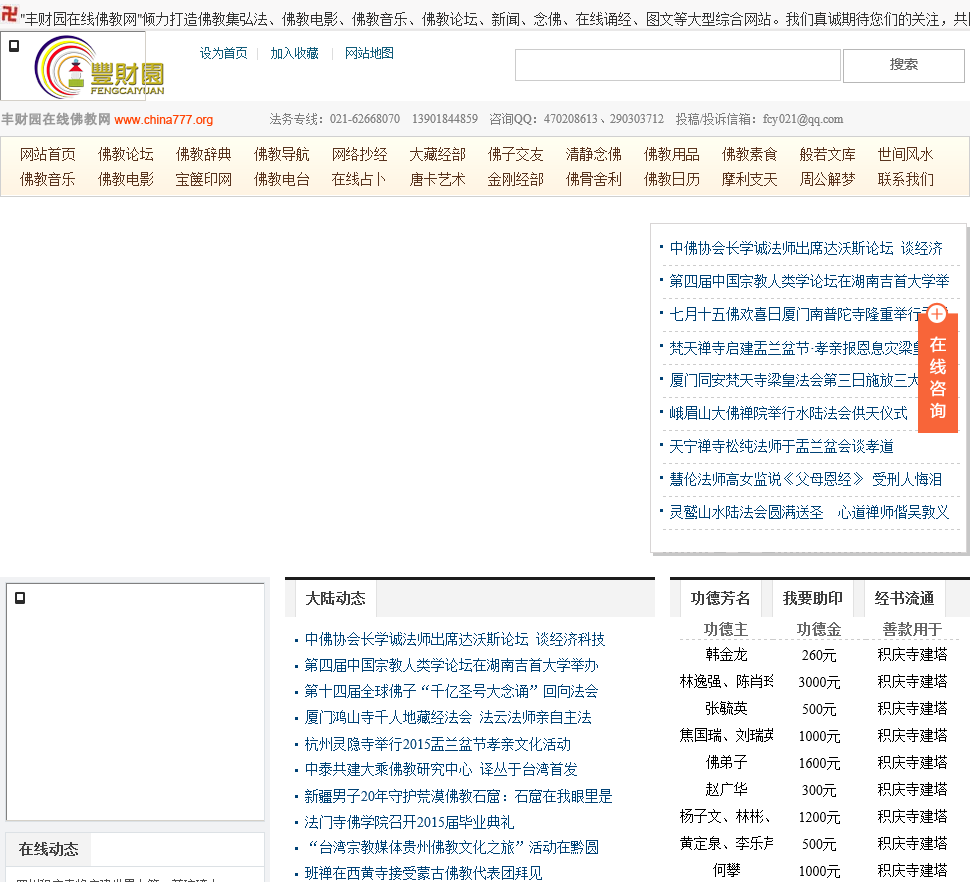Image resolution: width=970 pixels, height=882 pixels.
Task: Open www.china777.org link
Action: (x=163, y=119)
